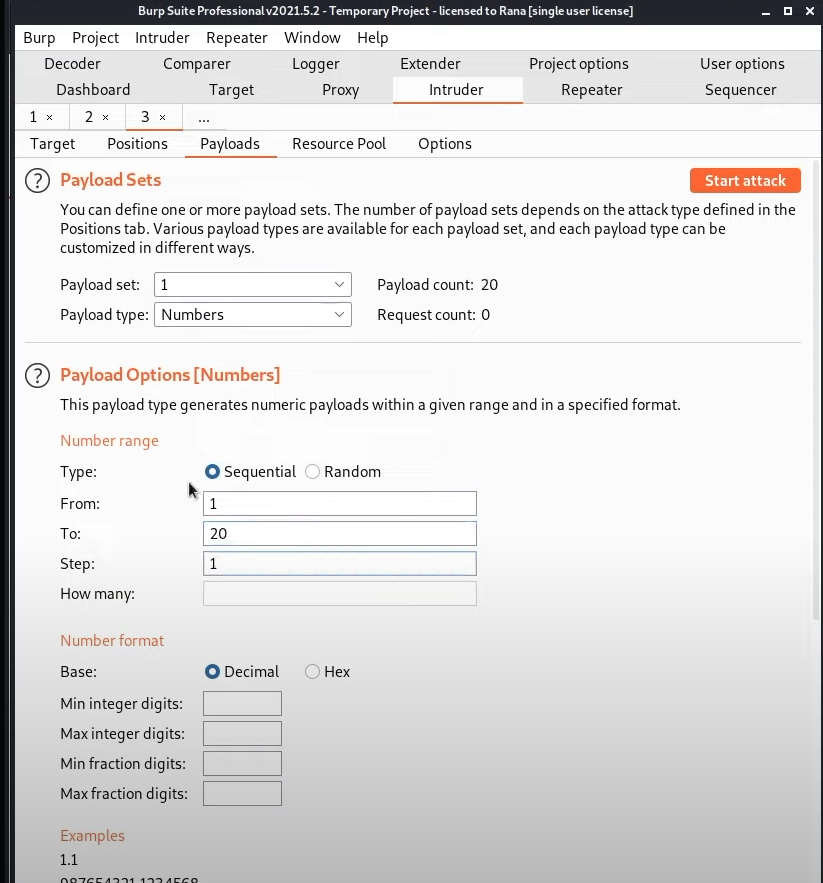Close Intruder attack tab 2
The width and height of the screenshot is (823, 883).
click(105, 117)
